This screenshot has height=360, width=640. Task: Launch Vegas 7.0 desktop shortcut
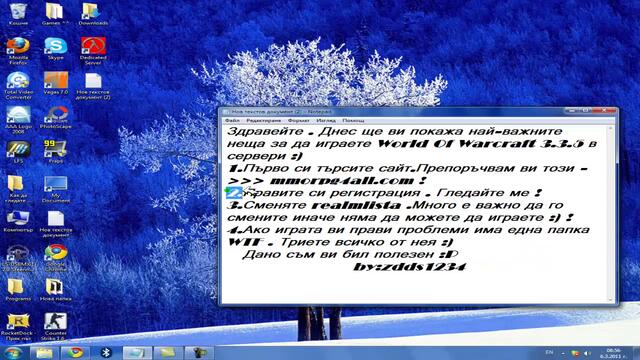pyautogui.click(x=56, y=84)
